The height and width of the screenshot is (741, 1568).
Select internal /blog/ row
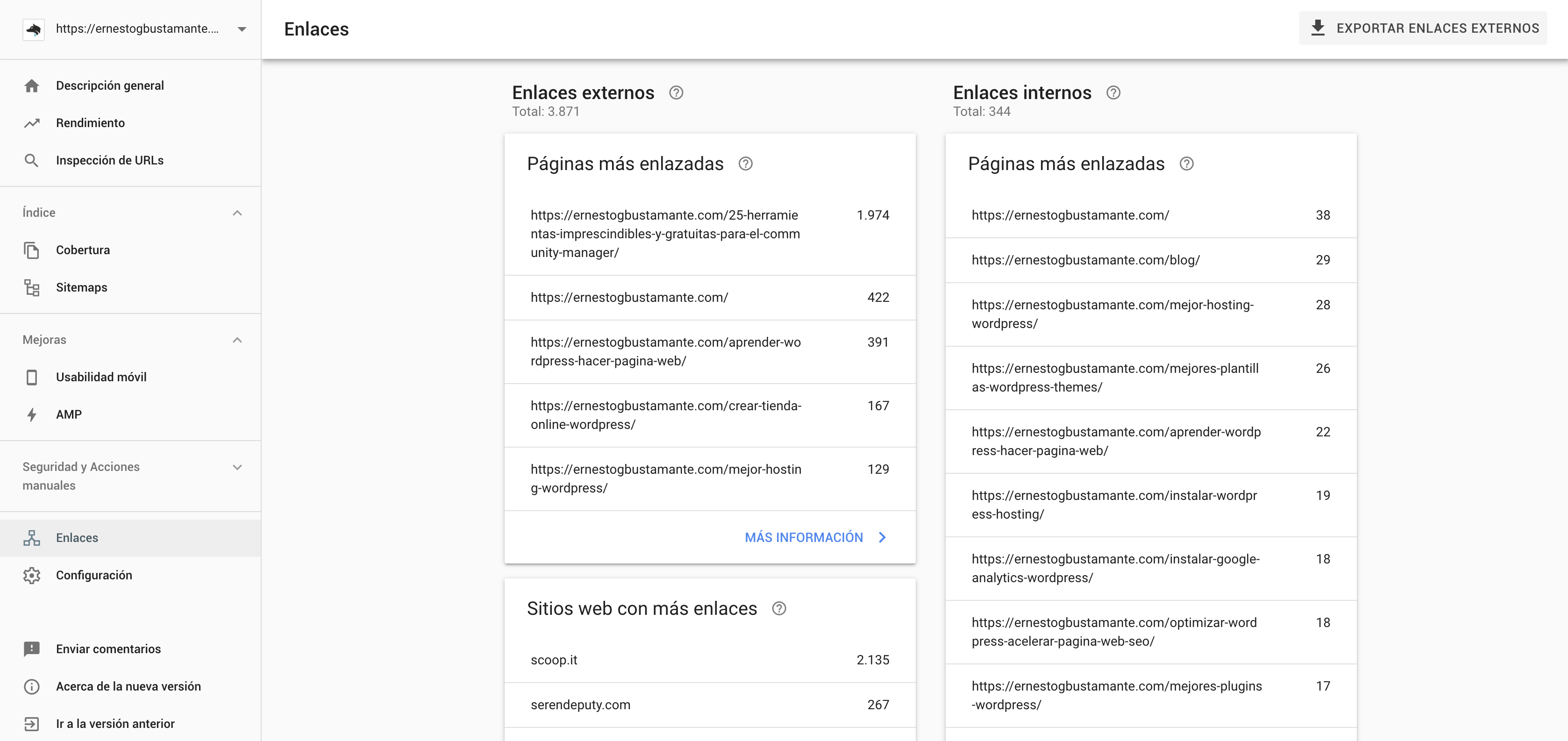[1150, 261]
